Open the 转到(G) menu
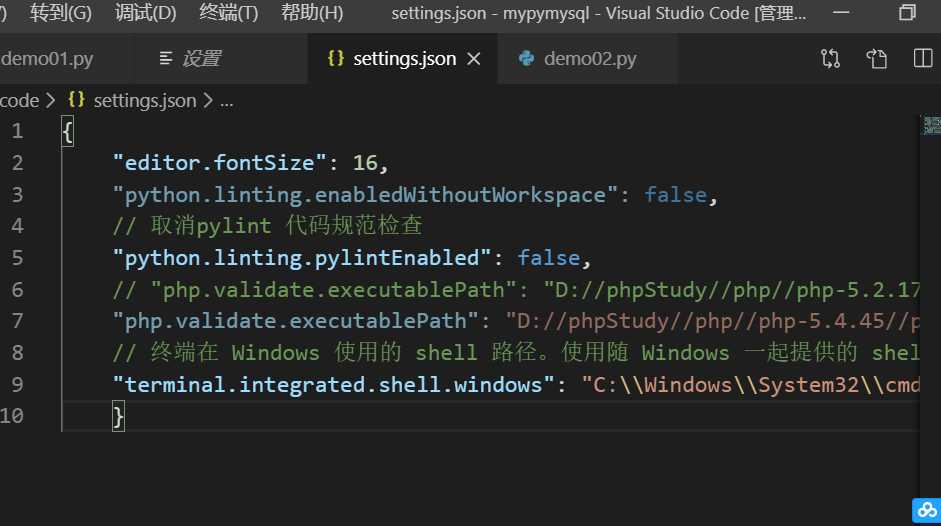 pos(60,13)
